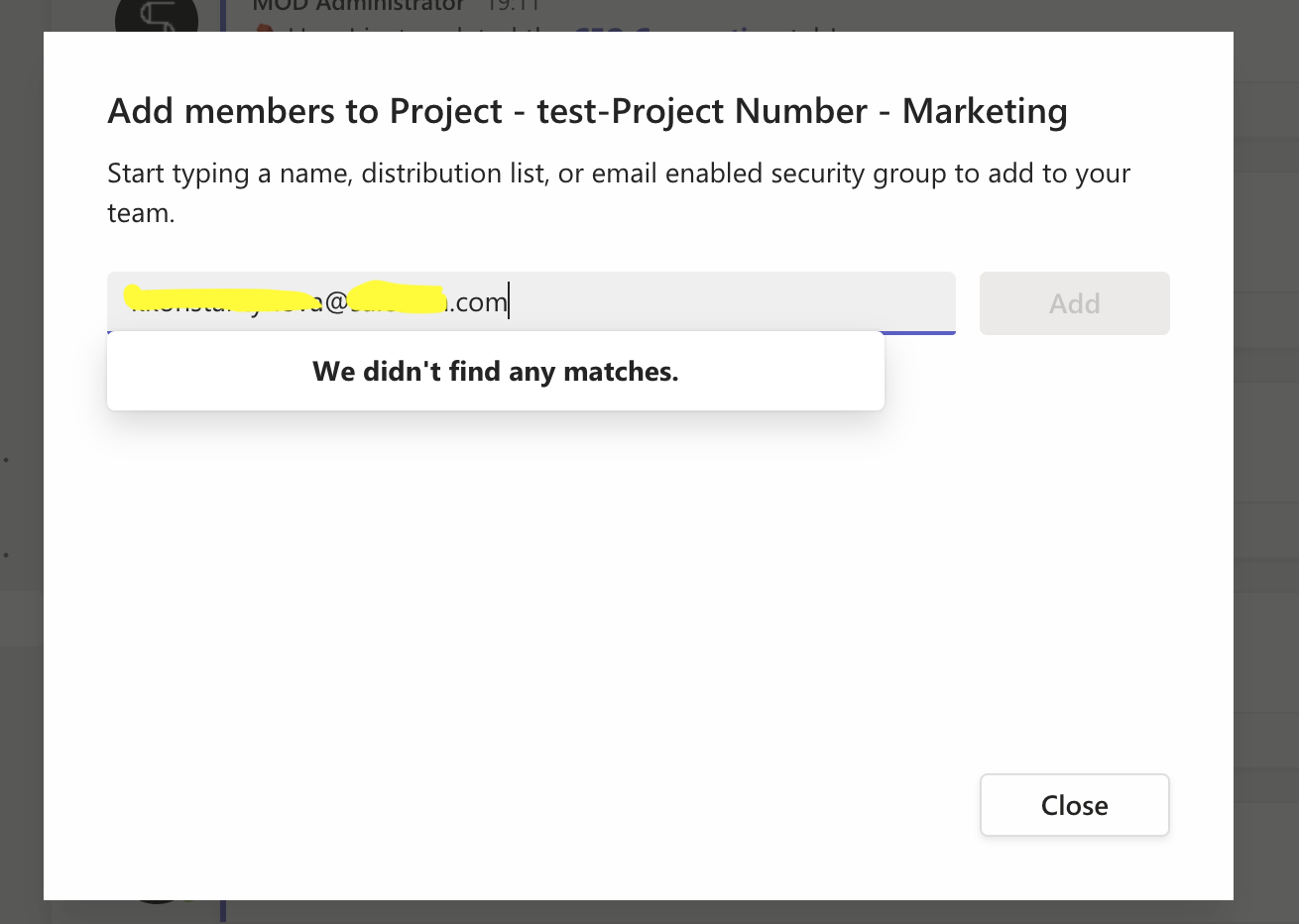
Task: Click the 19:11 message timestamp
Action: click(512, 6)
